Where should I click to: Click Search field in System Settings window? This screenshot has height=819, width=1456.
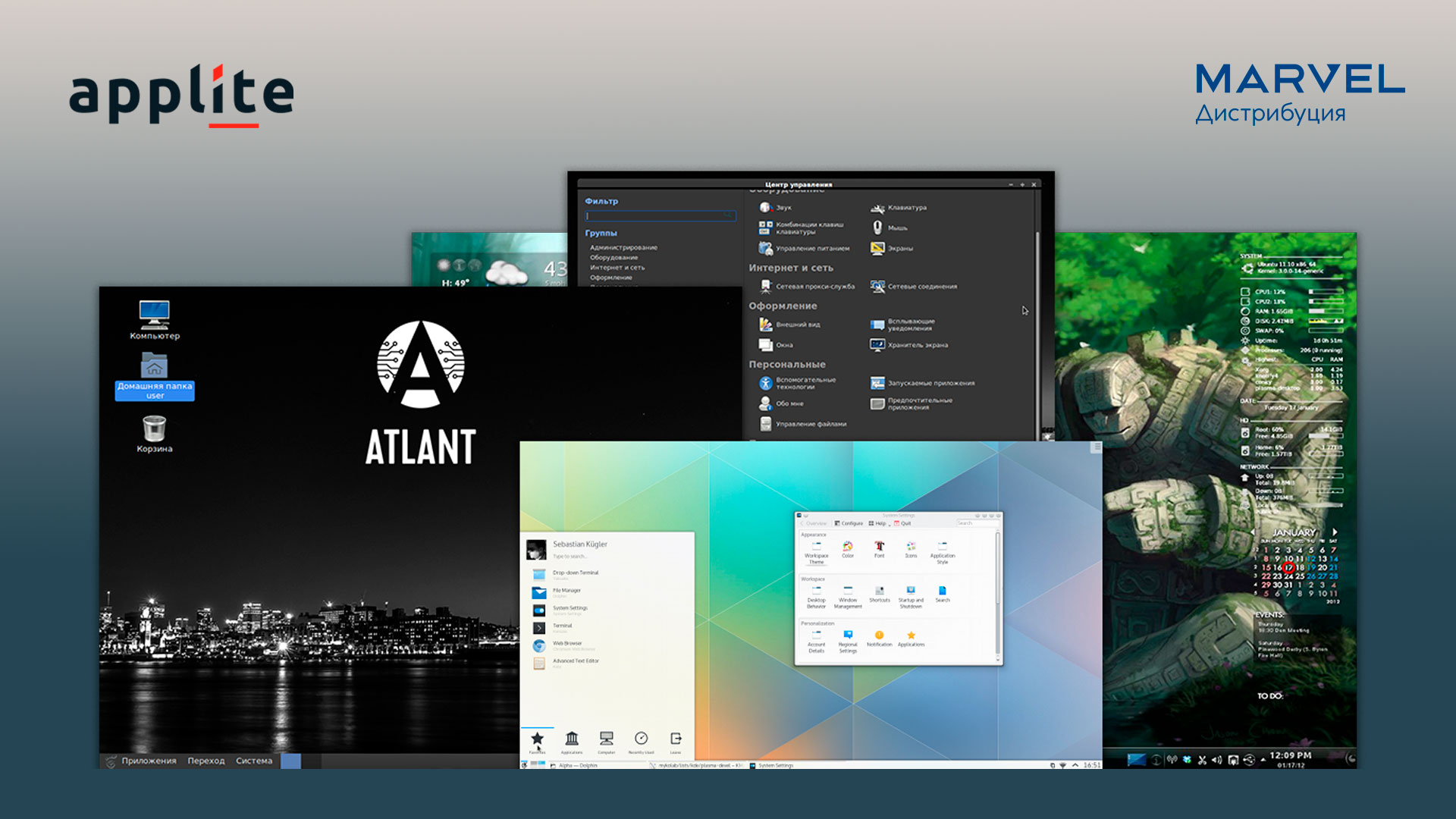coord(977,523)
